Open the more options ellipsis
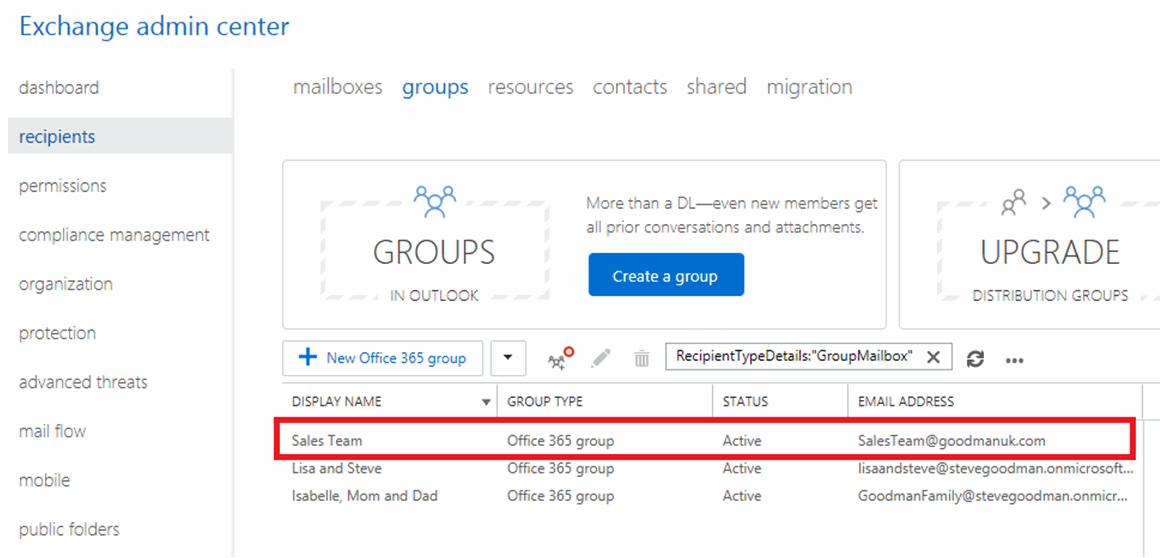The width and height of the screenshot is (1160, 558). click(x=1014, y=360)
